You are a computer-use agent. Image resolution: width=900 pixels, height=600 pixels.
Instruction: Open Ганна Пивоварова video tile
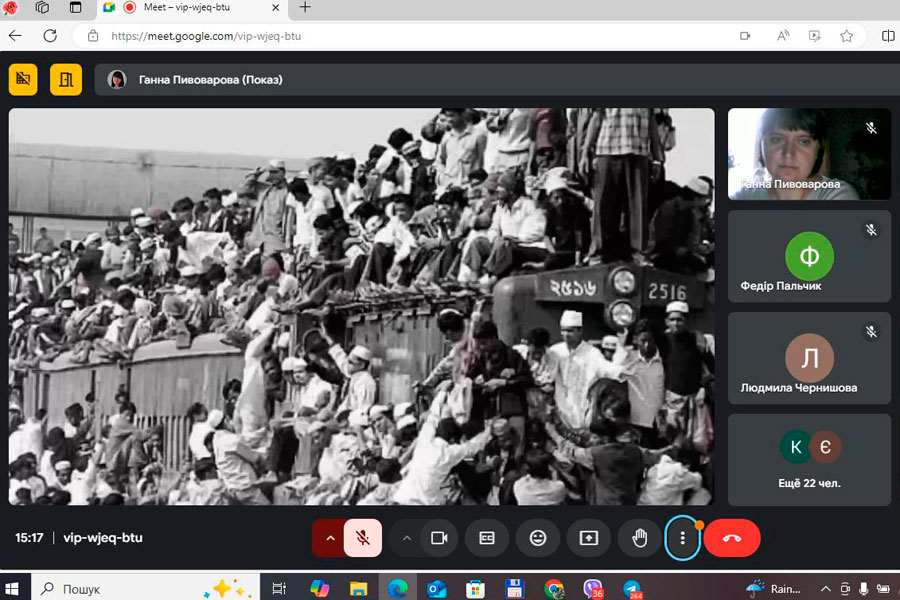point(809,154)
